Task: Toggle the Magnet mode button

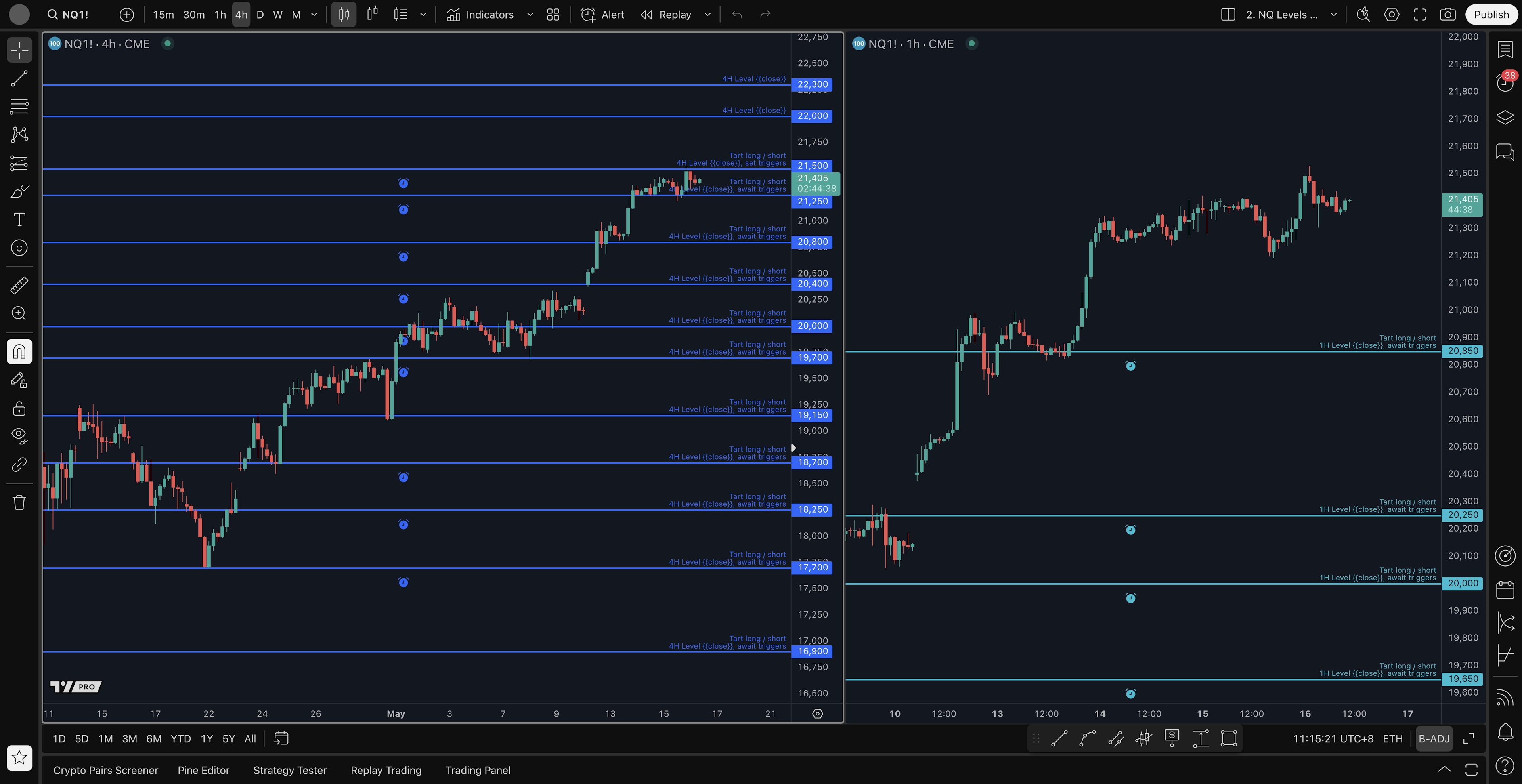Action: [x=19, y=352]
